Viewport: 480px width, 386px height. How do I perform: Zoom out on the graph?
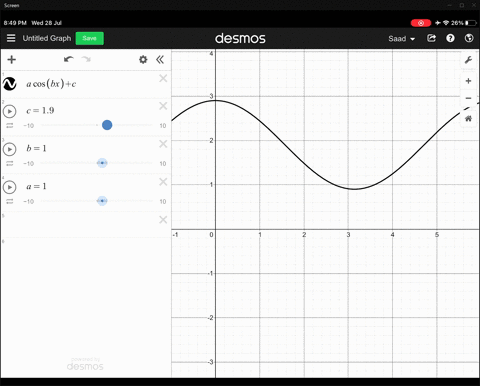(468, 98)
